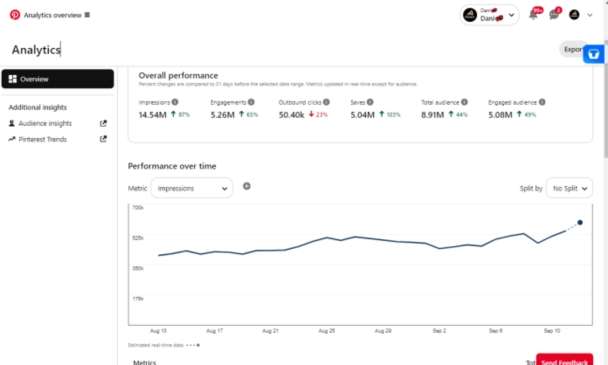Screen dimensions: 608x365
Task: Click the Export button
Action: click(x=572, y=49)
